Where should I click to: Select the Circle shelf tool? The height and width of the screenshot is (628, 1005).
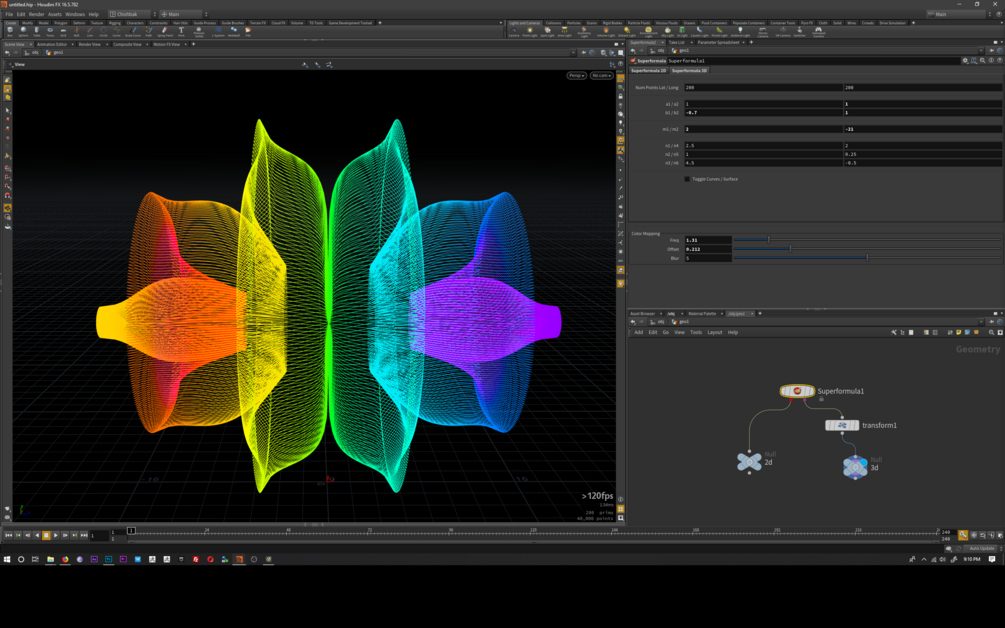click(103, 30)
